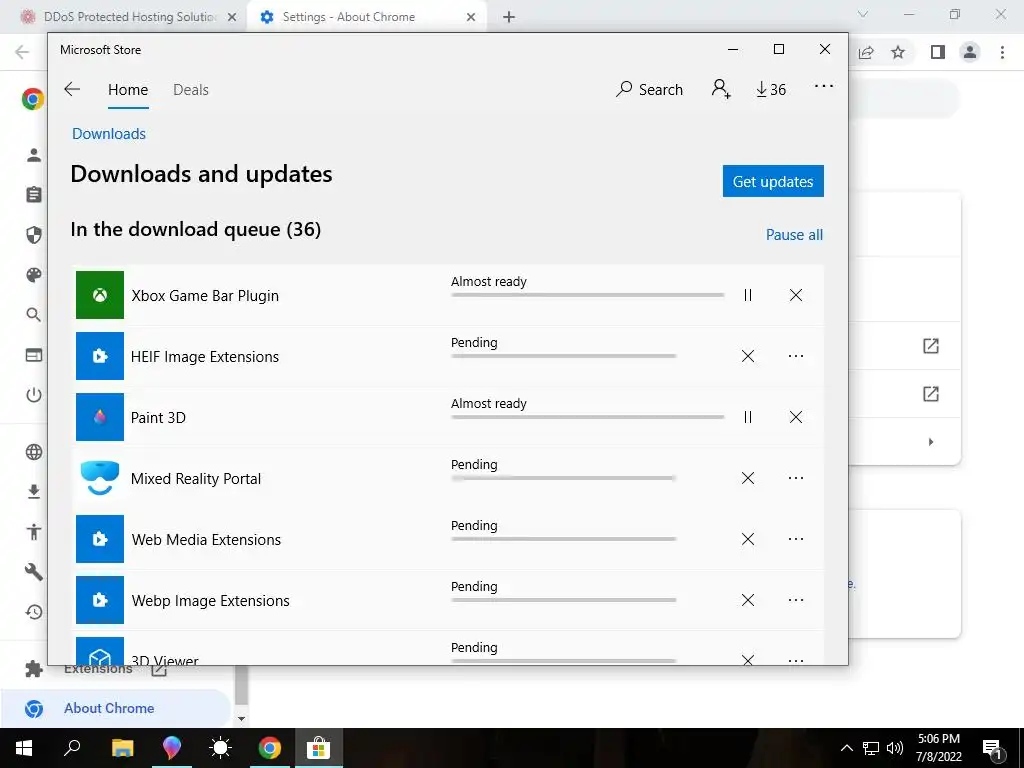Open a new Chrome tab
This screenshot has width=1024, height=768.
click(509, 17)
